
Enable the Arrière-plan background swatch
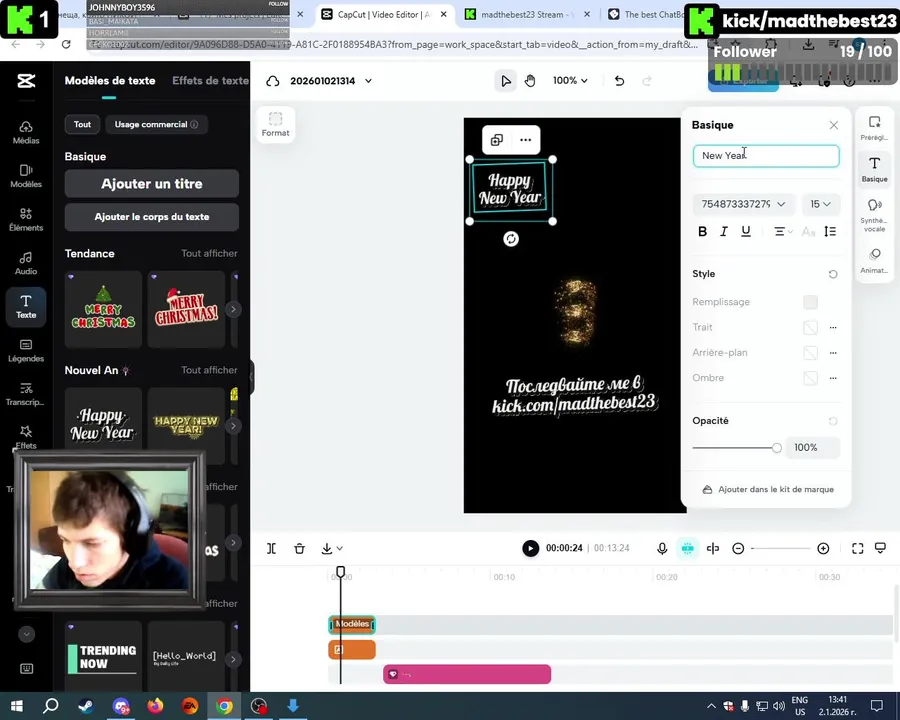tap(810, 353)
